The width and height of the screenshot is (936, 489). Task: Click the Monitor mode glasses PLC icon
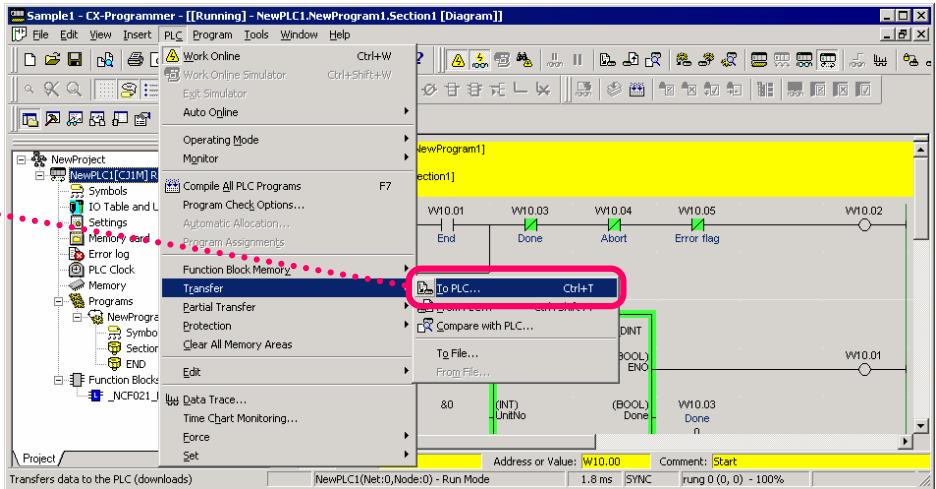pos(804,60)
